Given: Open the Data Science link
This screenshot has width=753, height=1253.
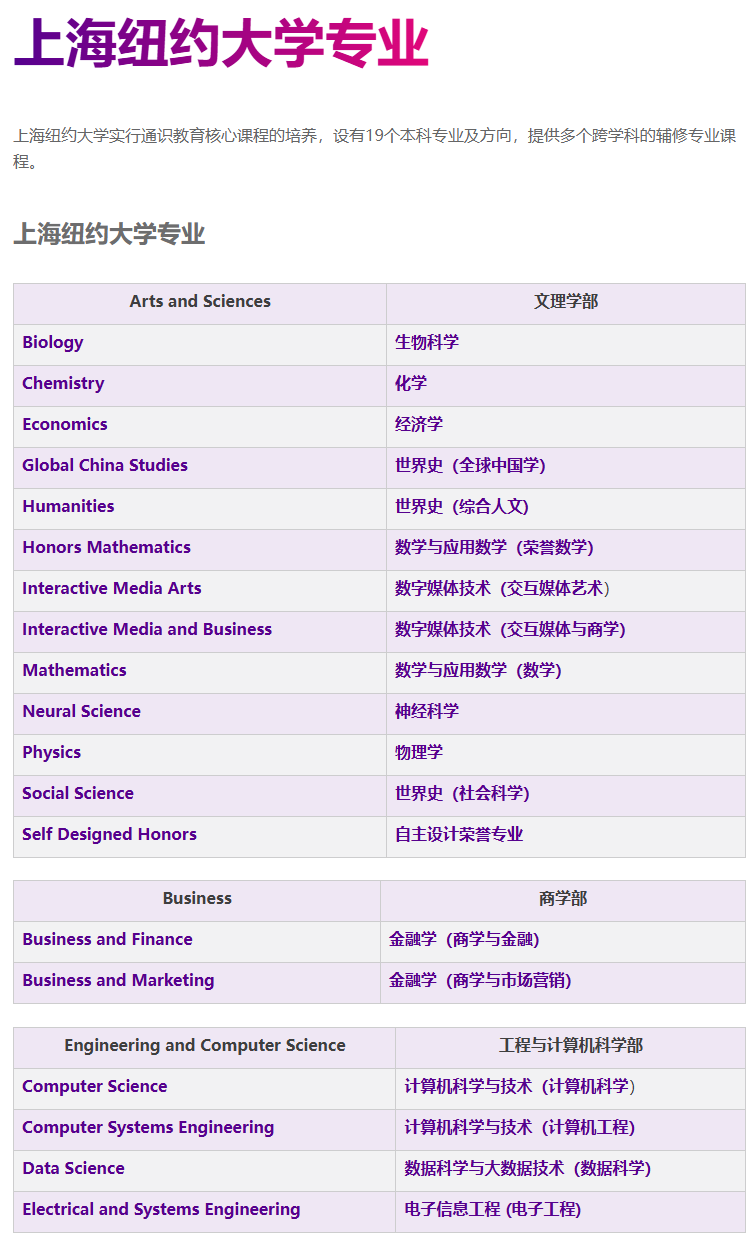Looking at the screenshot, I should pos(73,1168).
